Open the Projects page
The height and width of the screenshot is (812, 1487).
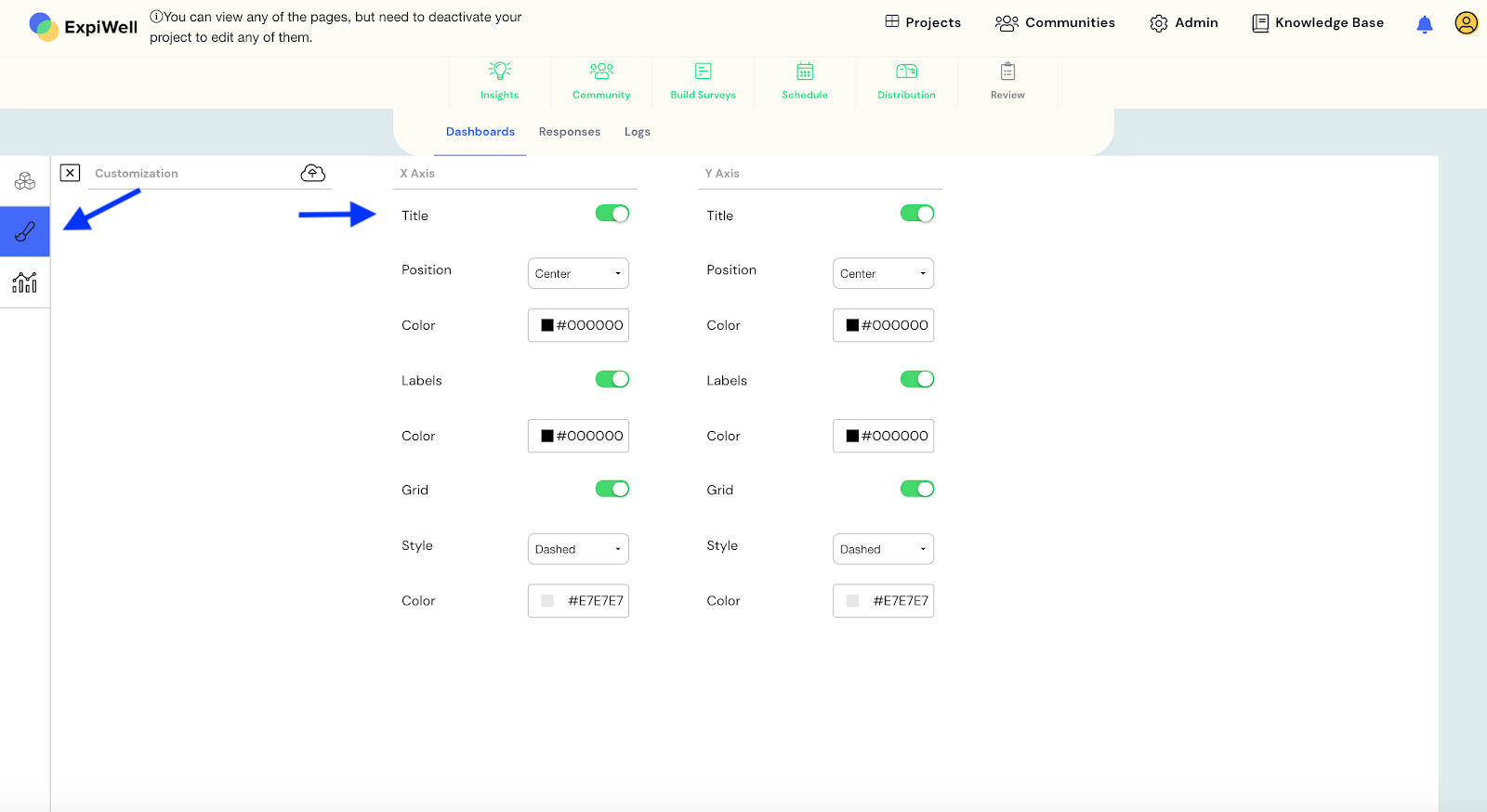click(x=923, y=22)
